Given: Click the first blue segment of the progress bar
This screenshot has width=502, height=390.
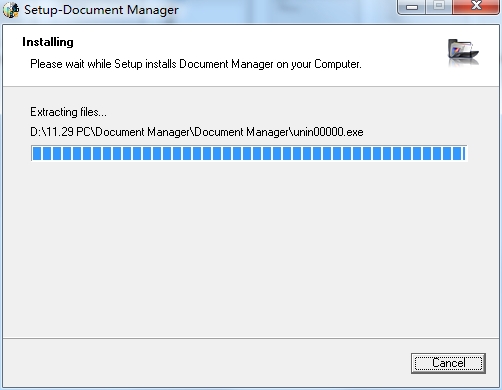Looking at the screenshot, I should [37, 153].
